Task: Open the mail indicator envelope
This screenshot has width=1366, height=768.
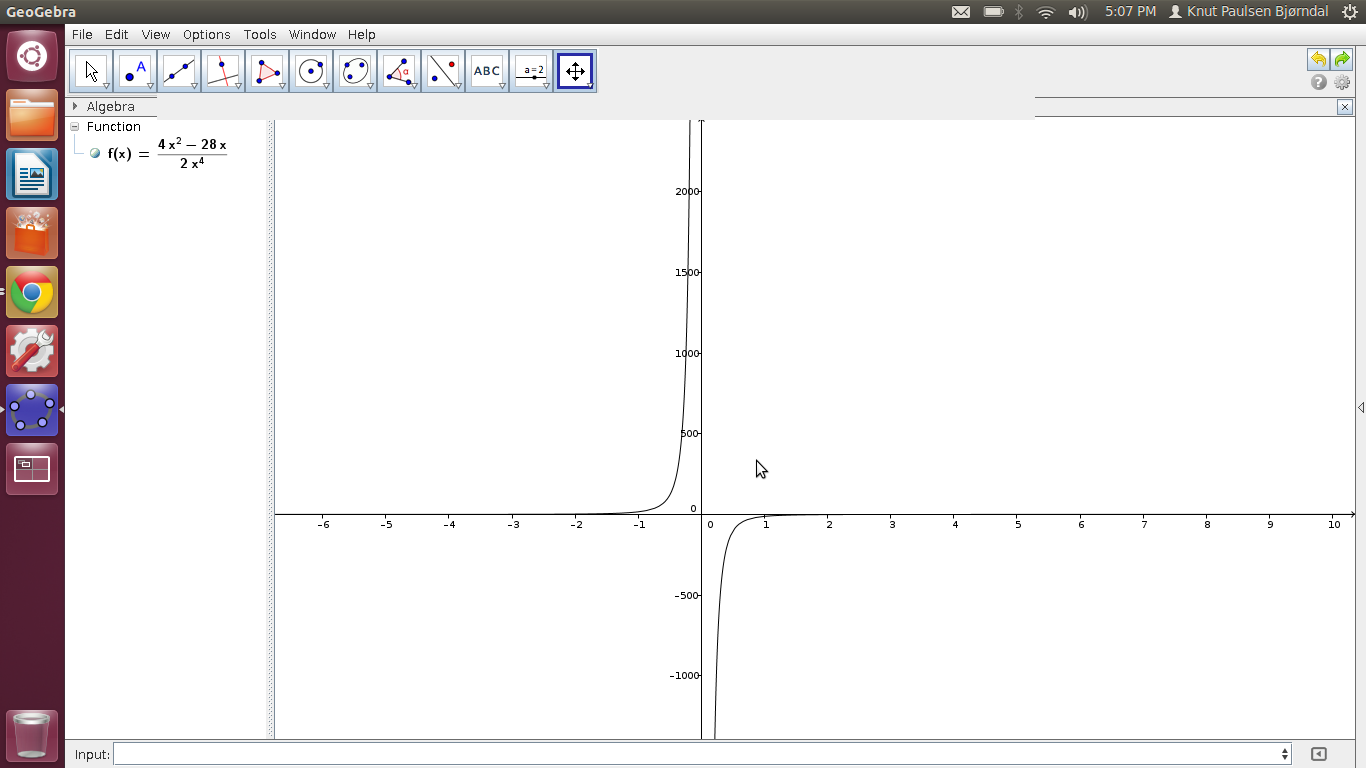Action: pyautogui.click(x=961, y=12)
